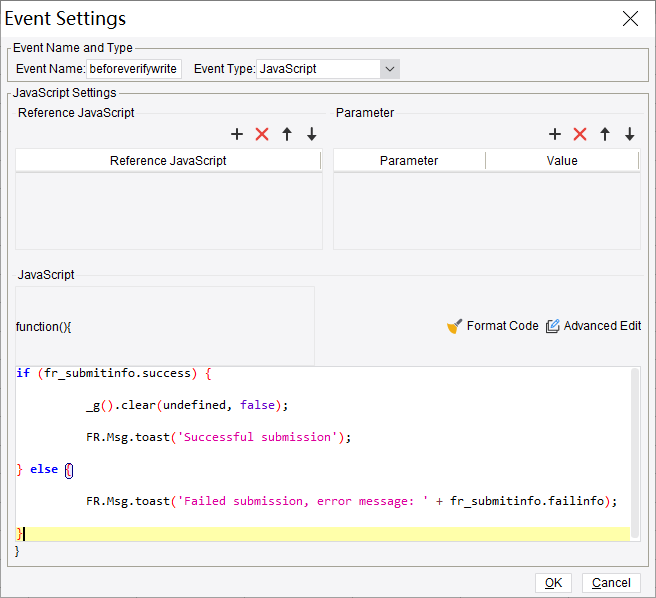Screen dimensions: 656x598
Task: Add a new Reference JavaScript entry
Action: [x=237, y=134]
